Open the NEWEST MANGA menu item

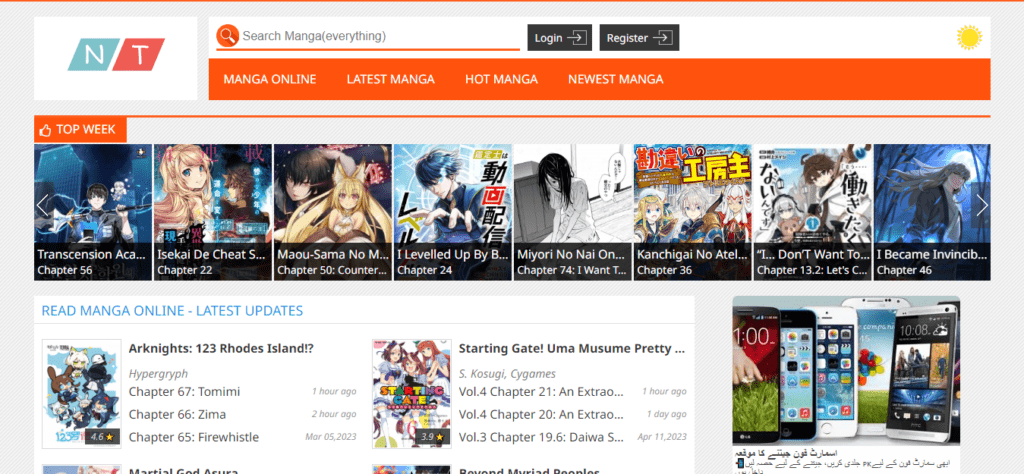(x=616, y=80)
